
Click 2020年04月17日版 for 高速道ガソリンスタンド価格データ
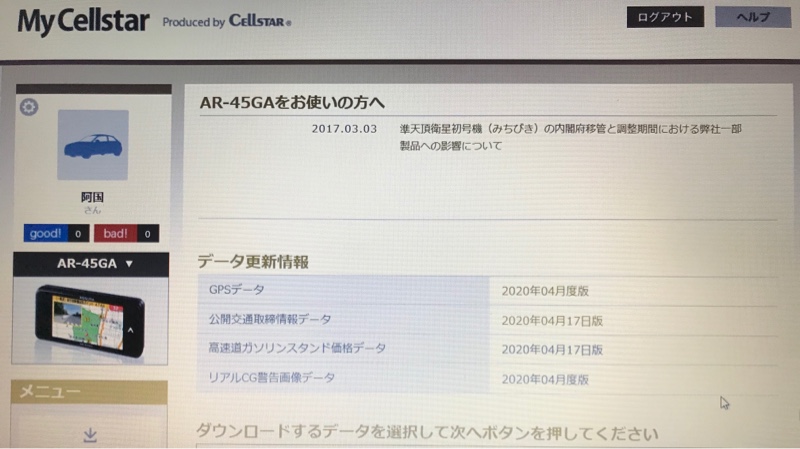tap(552, 350)
